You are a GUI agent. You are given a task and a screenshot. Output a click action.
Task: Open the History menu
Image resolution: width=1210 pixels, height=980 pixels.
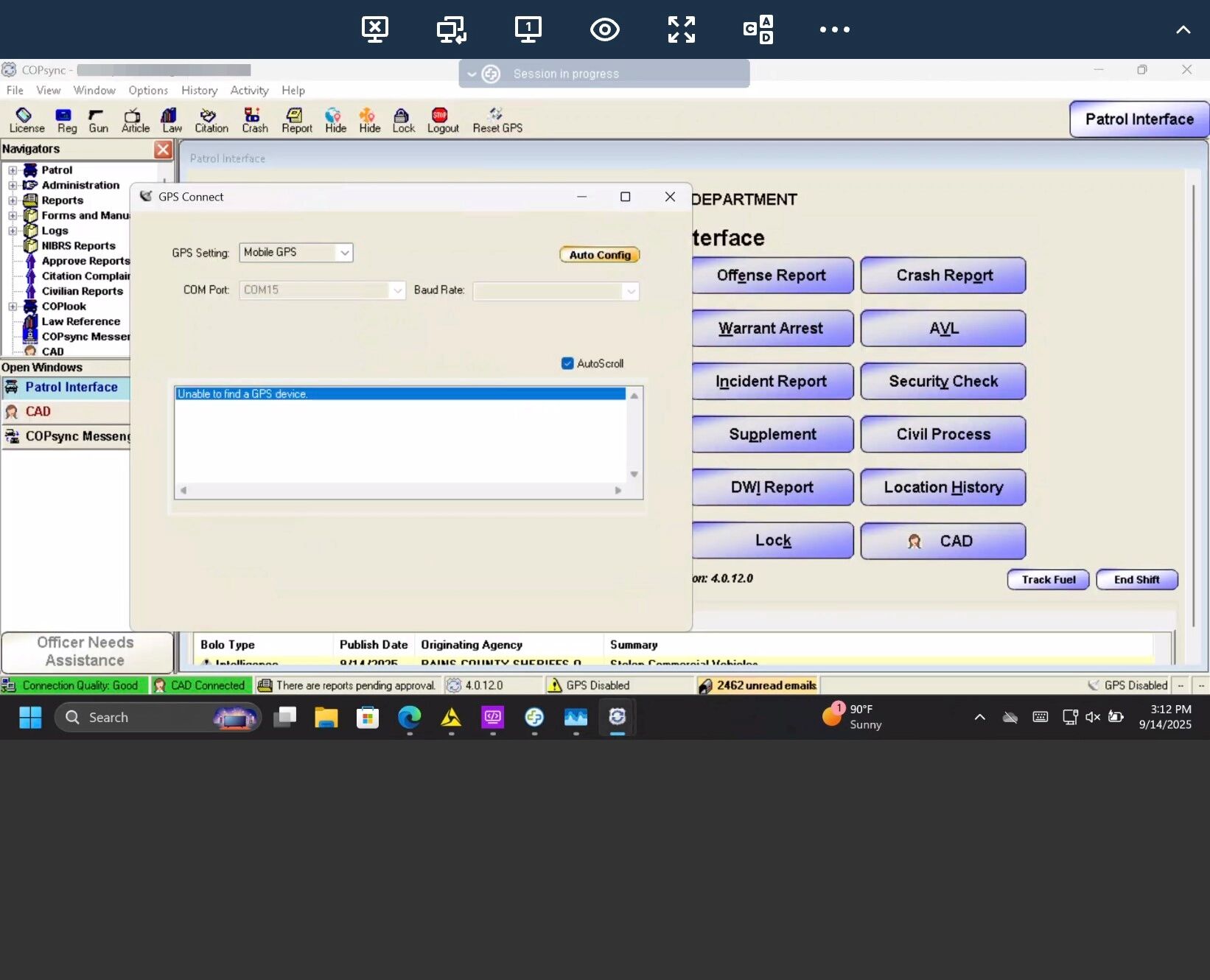199,90
